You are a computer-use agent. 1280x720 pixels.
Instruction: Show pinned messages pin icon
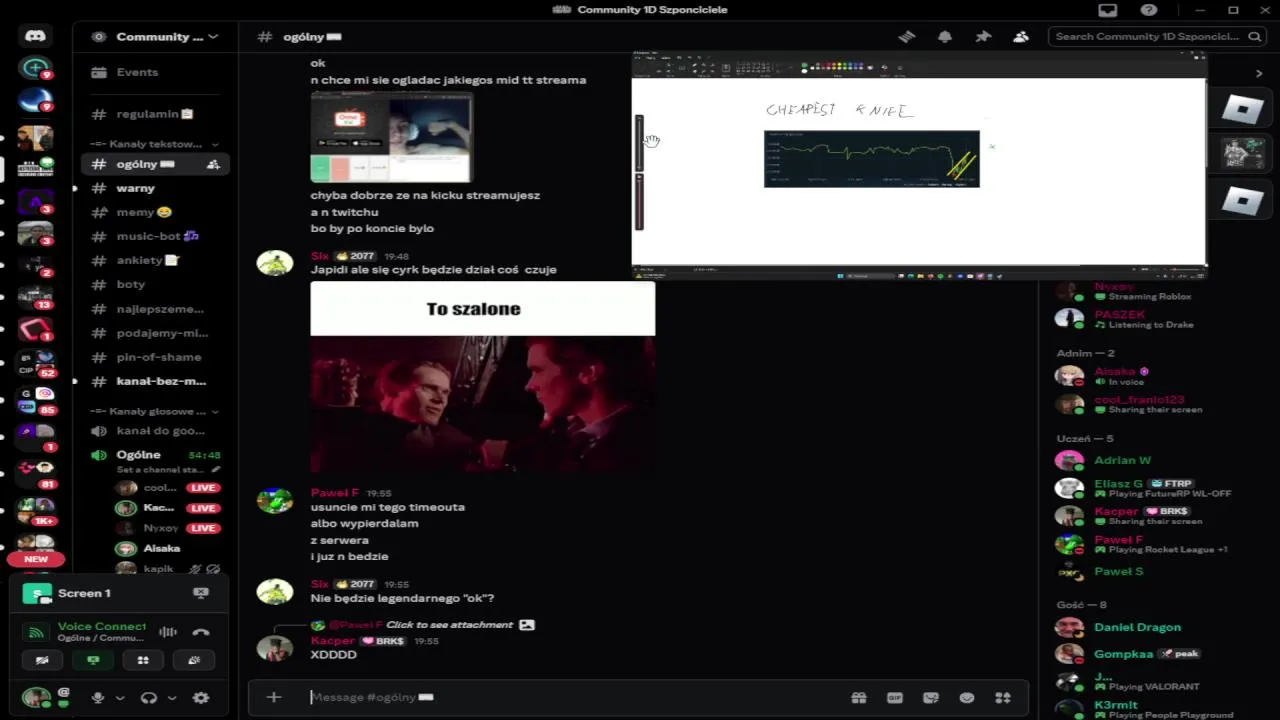pyautogui.click(x=983, y=36)
